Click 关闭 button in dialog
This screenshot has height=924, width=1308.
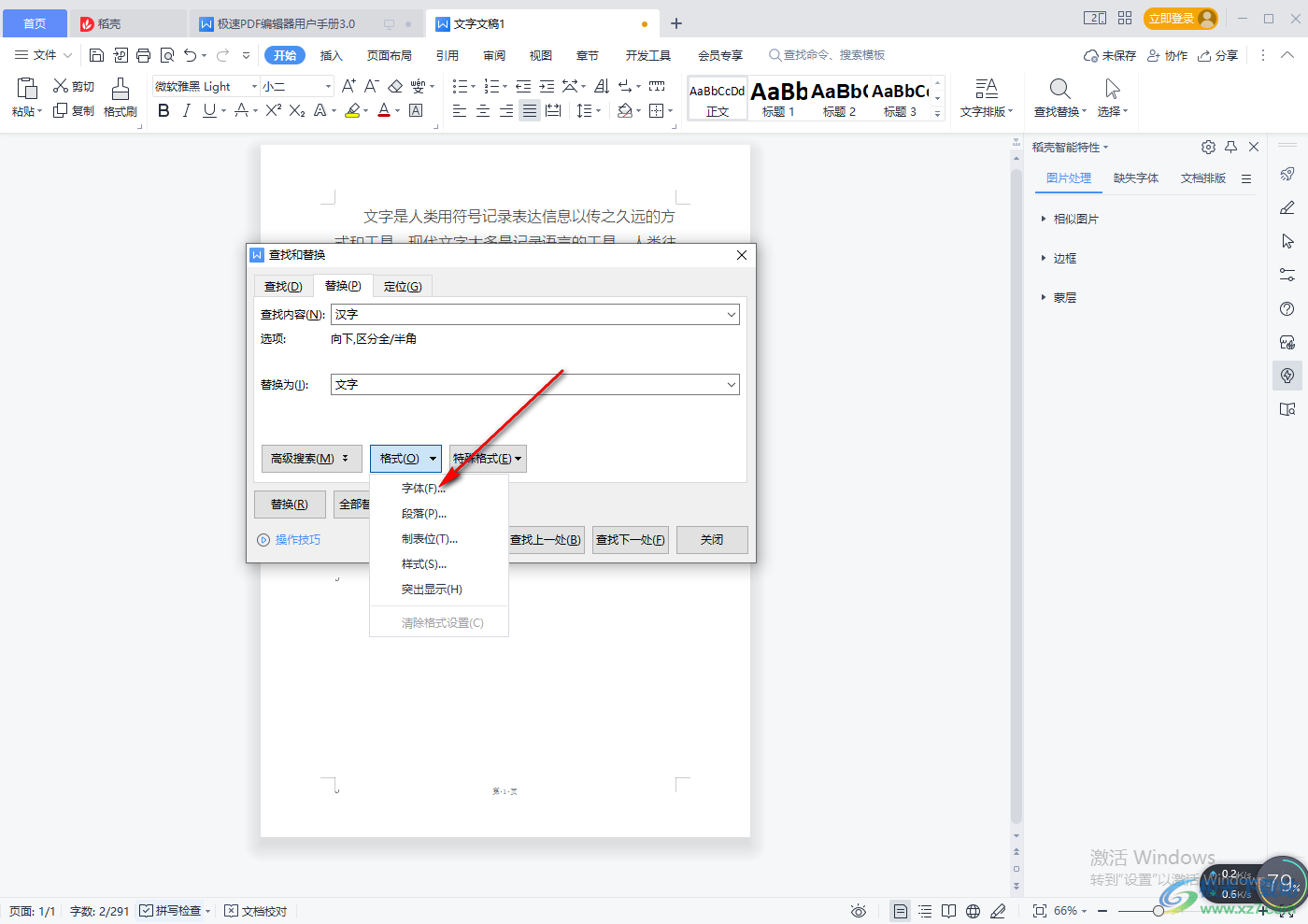pyautogui.click(x=712, y=540)
